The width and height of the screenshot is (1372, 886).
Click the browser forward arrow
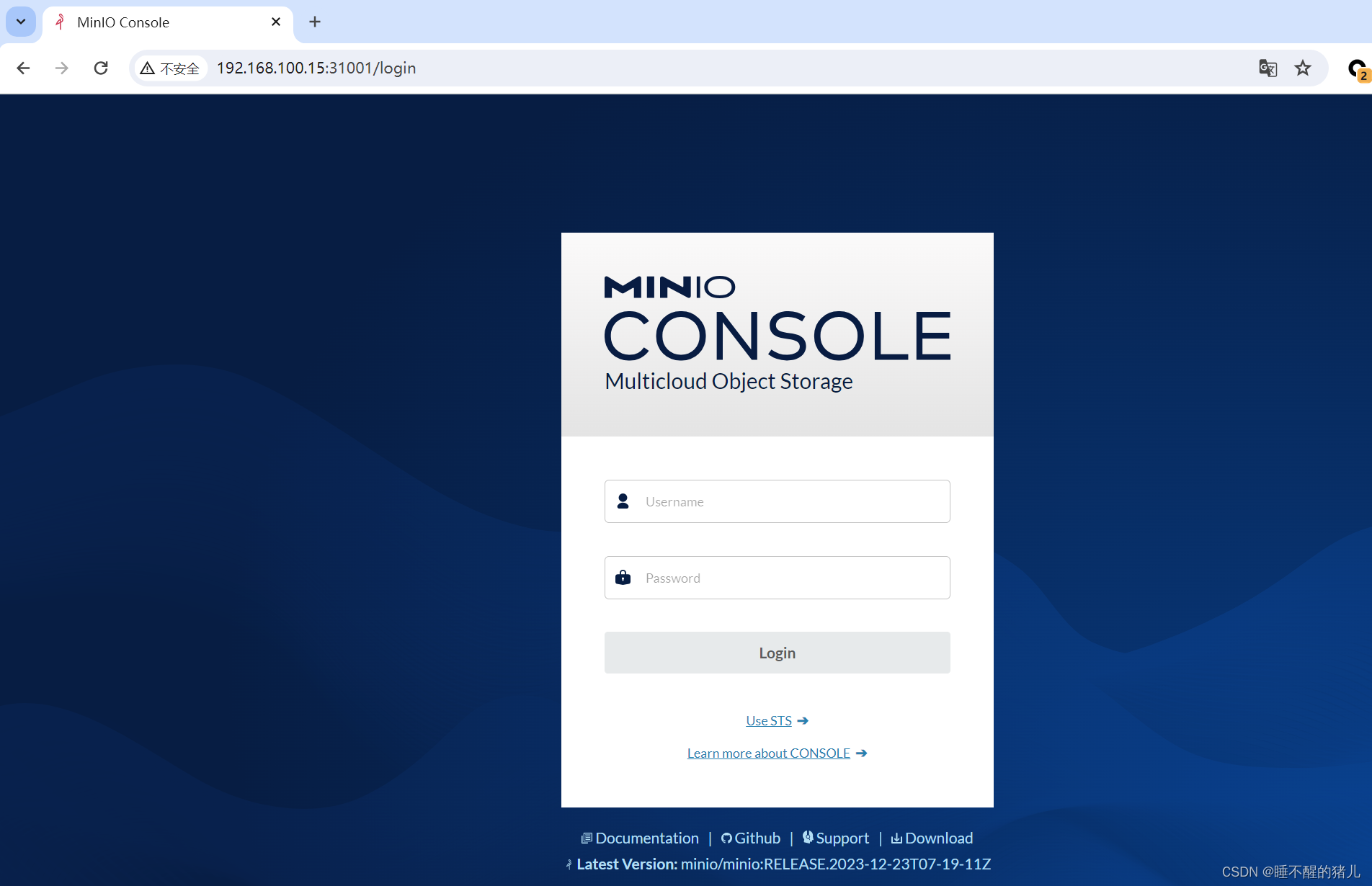coord(62,68)
